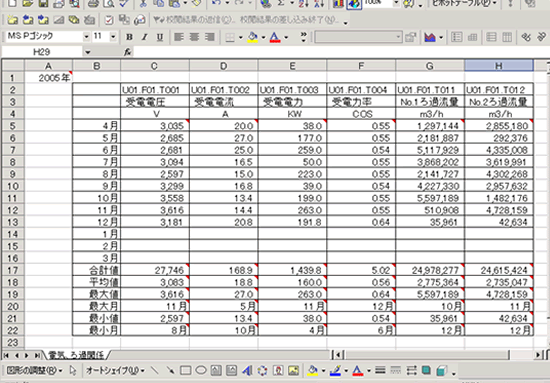The width and height of the screenshot is (550, 383).
Task: Click the Save floppy disk icon
Action: [x=43, y=4]
